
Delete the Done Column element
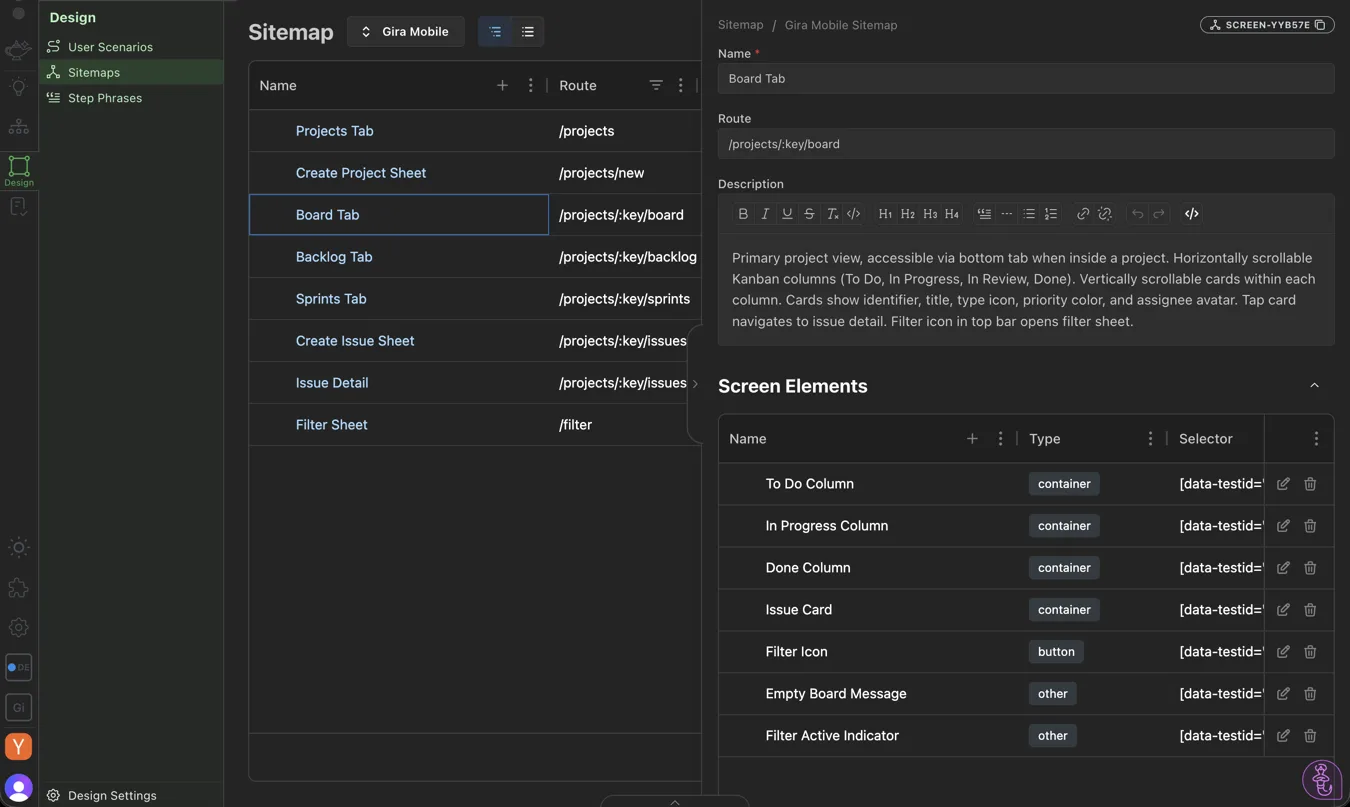point(1310,568)
